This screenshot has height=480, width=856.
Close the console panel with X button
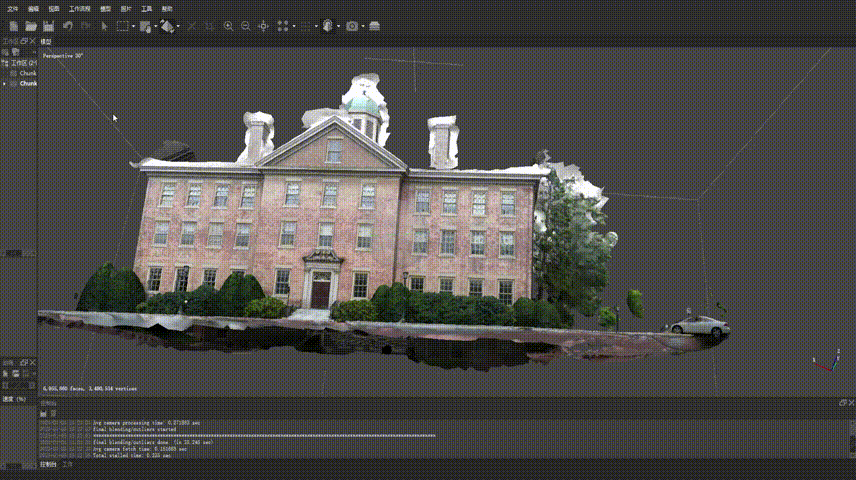point(849,403)
